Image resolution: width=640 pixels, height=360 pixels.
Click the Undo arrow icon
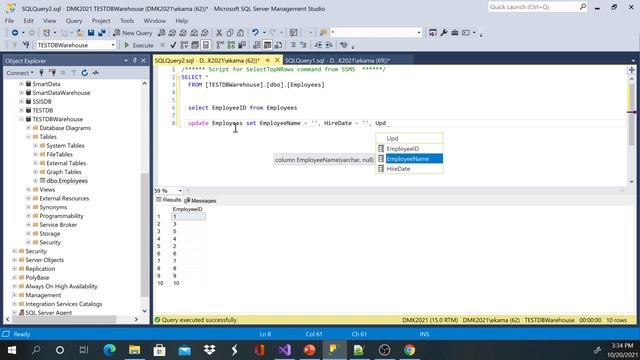tap(255, 33)
